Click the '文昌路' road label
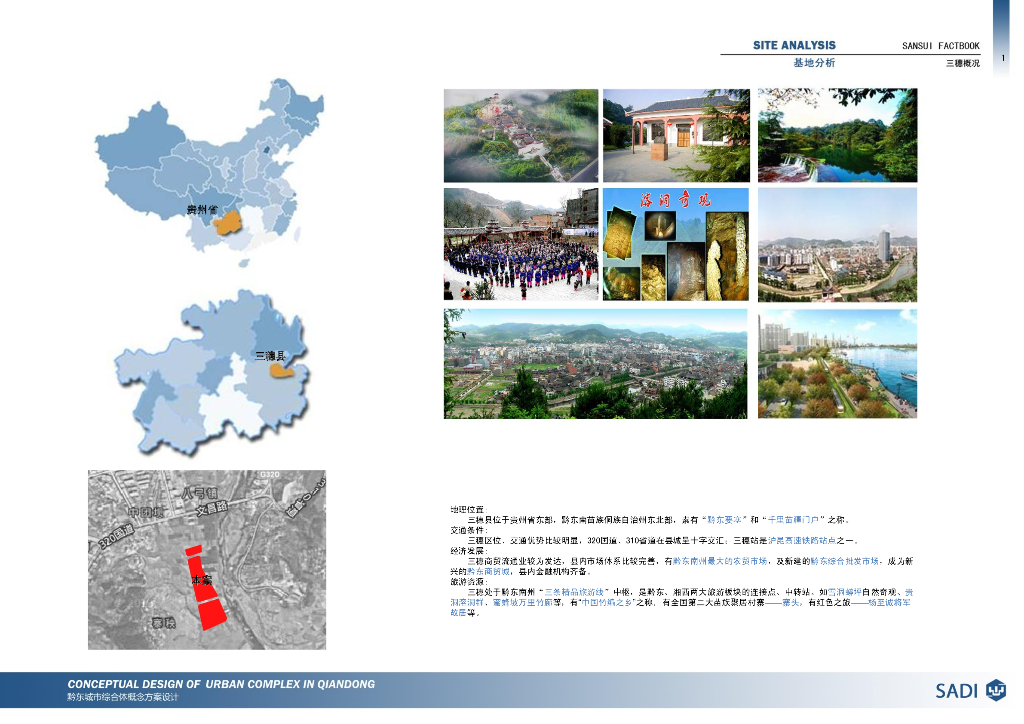 click(212, 507)
